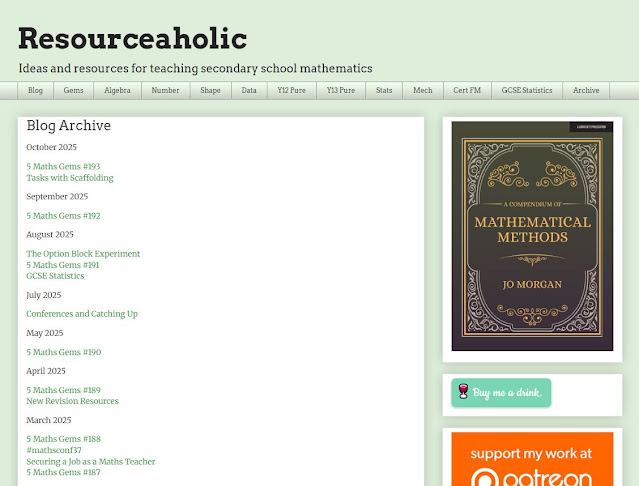Open 5 Maths Gems #193 post
Image resolution: width=639 pixels, height=486 pixels.
[63, 167]
